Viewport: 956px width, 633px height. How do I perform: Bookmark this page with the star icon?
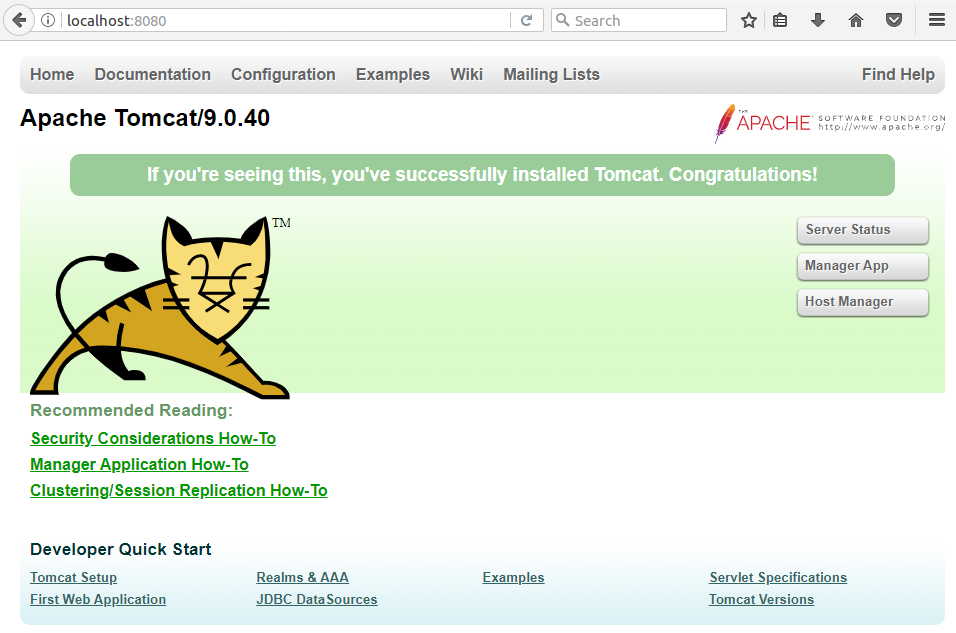point(748,19)
